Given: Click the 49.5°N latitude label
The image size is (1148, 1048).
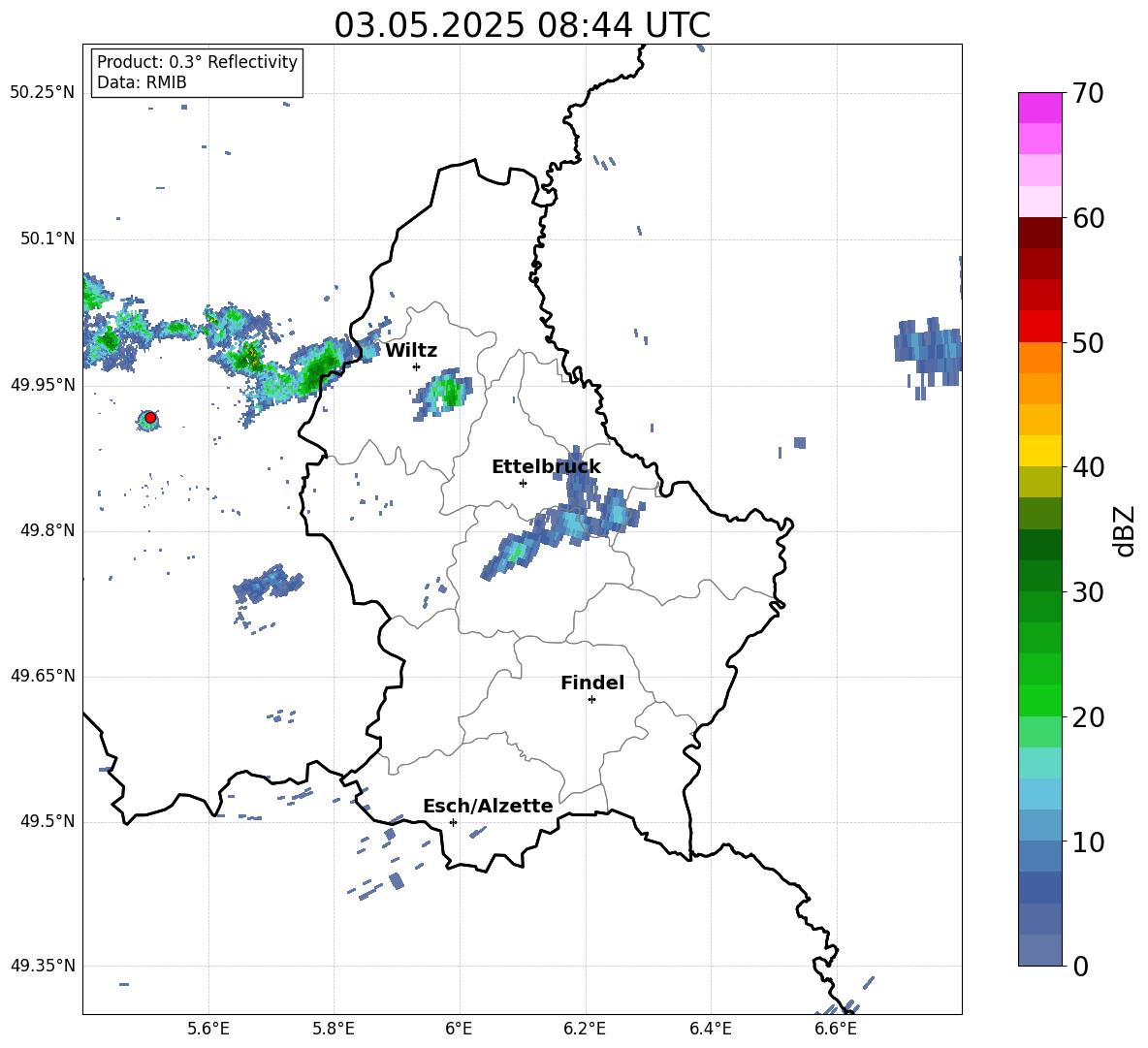Looking at the screenshot, I should click(48, 821).
